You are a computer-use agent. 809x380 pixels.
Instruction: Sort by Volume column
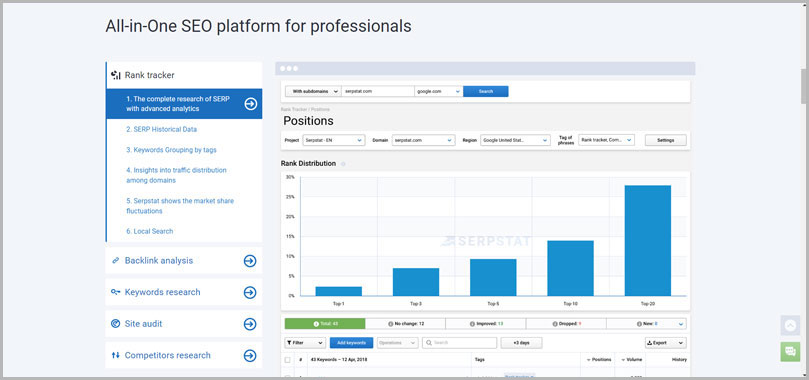pos(632,360)
